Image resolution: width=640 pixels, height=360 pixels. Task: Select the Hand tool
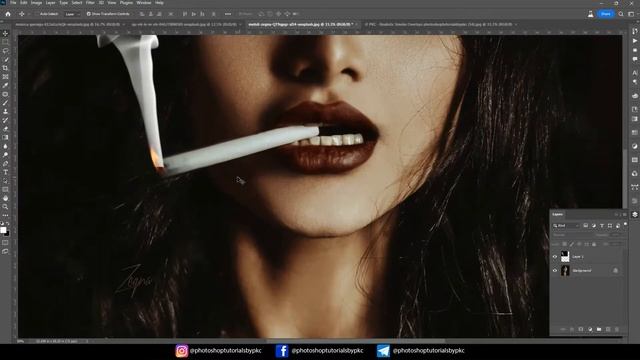point(5,198)
